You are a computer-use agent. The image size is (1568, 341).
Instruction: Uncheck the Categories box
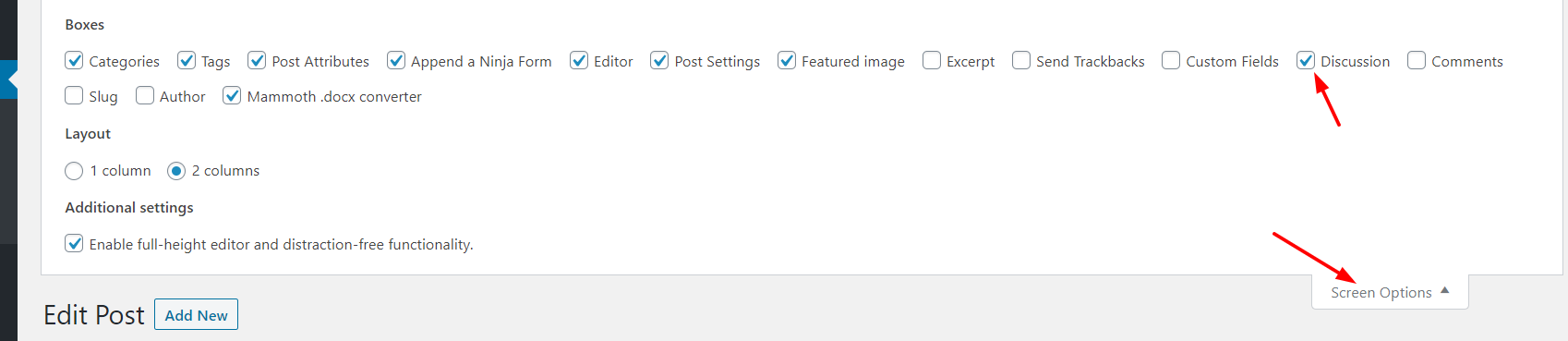tap(75, 61)
